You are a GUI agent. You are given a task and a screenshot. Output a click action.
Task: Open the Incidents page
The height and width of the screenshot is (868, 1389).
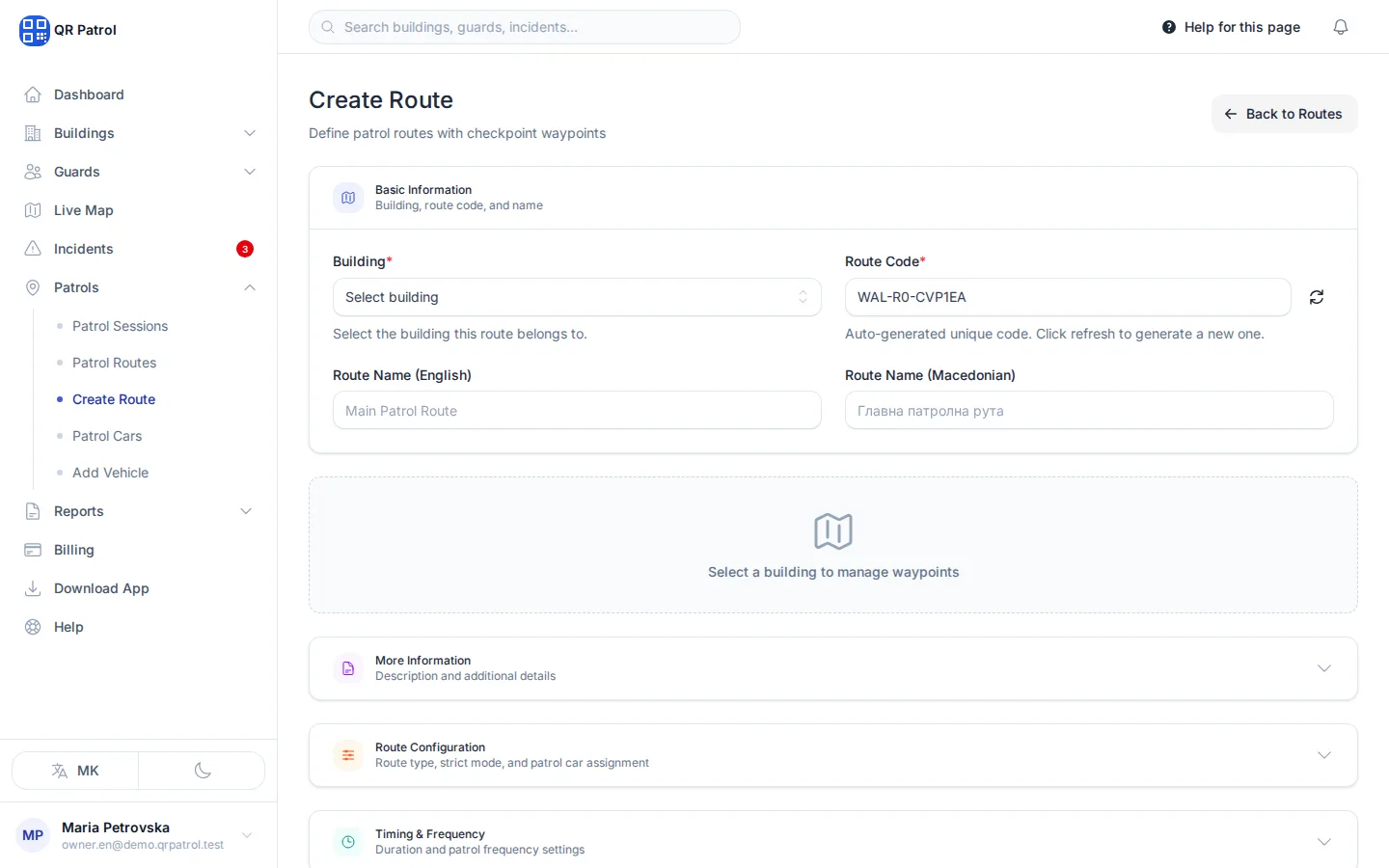[139, 249]
